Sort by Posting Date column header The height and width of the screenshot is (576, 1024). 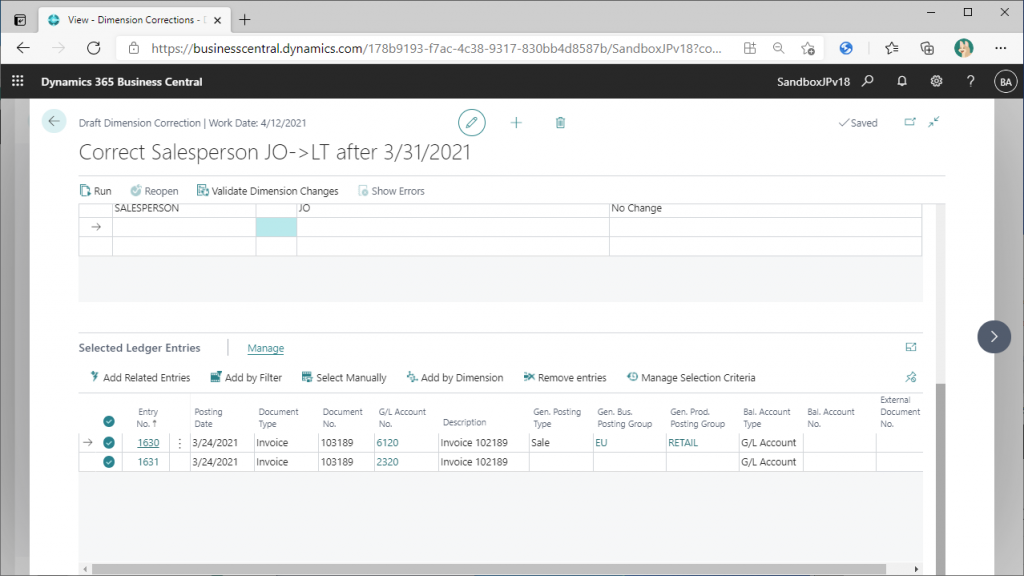[x=208, y=418]
